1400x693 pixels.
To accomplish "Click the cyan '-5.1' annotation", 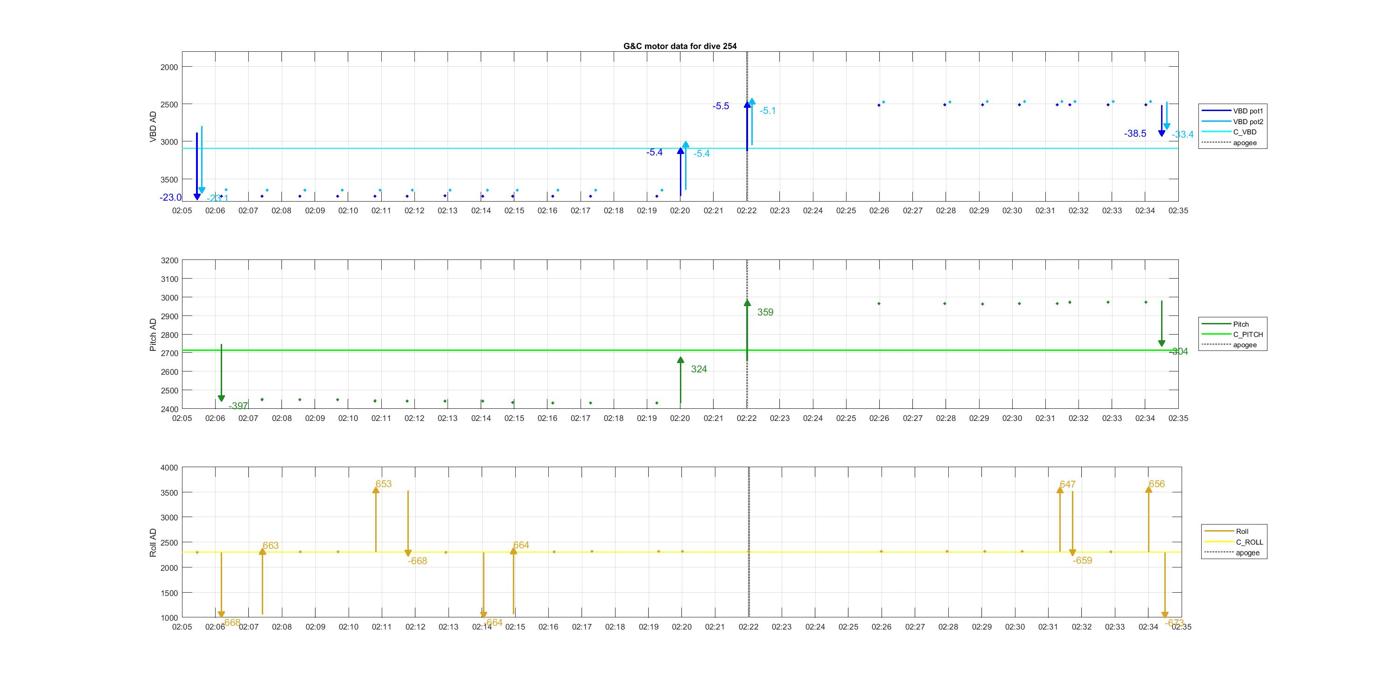I will click(x=768, y=111).
